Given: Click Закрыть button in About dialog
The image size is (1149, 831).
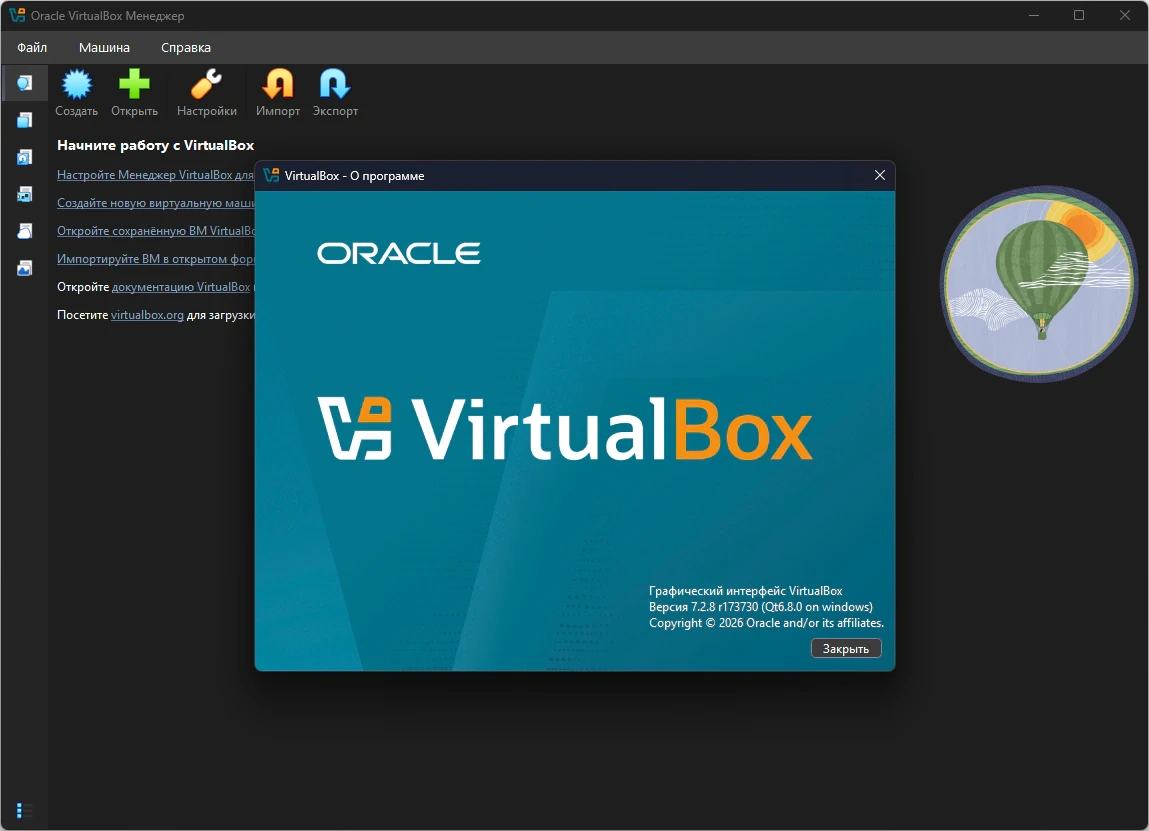Looking at the screenshot, I should [x=846, y=649].
